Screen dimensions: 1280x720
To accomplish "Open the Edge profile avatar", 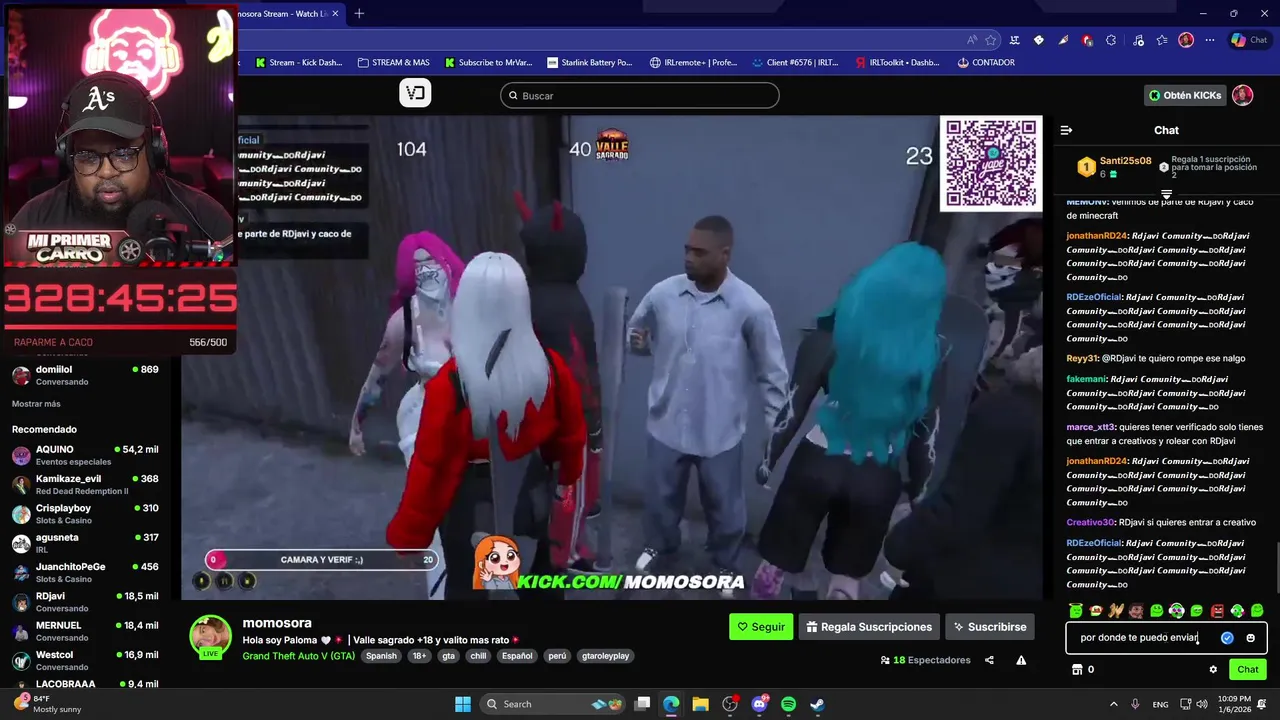I will [x=1186, y=40].
